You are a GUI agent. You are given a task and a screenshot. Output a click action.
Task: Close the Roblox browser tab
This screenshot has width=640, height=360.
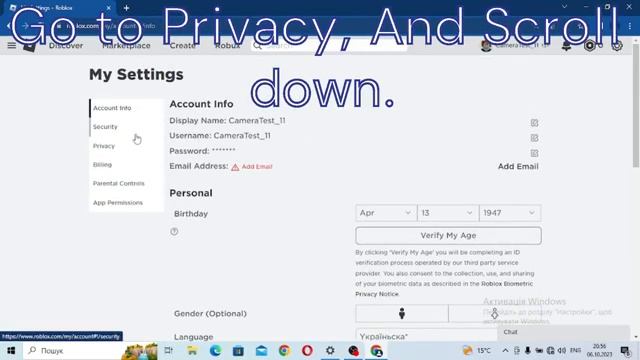[x=109, y=8]
